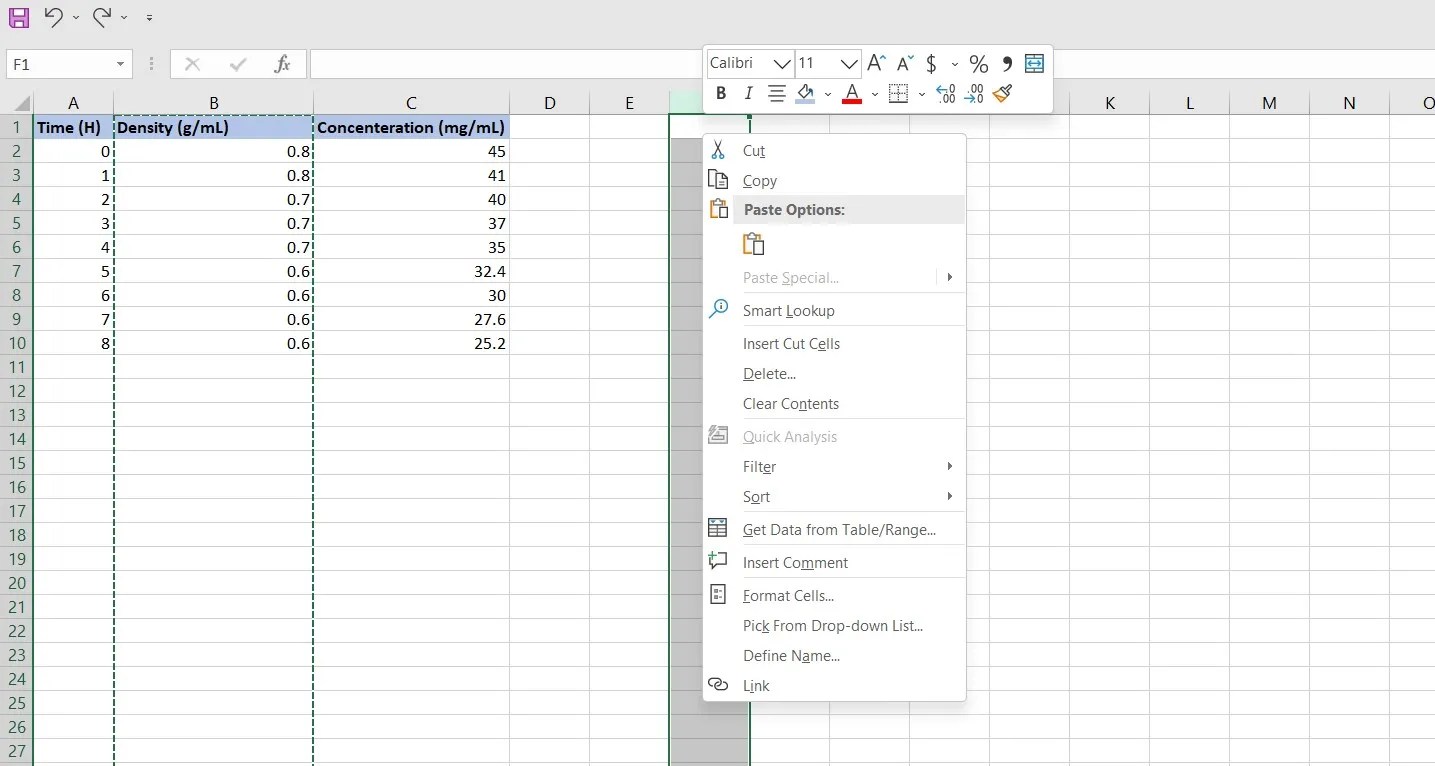Screen dimensions: 1435x766
Task: Increase decimal places
Action: click(x=944, y=94)
